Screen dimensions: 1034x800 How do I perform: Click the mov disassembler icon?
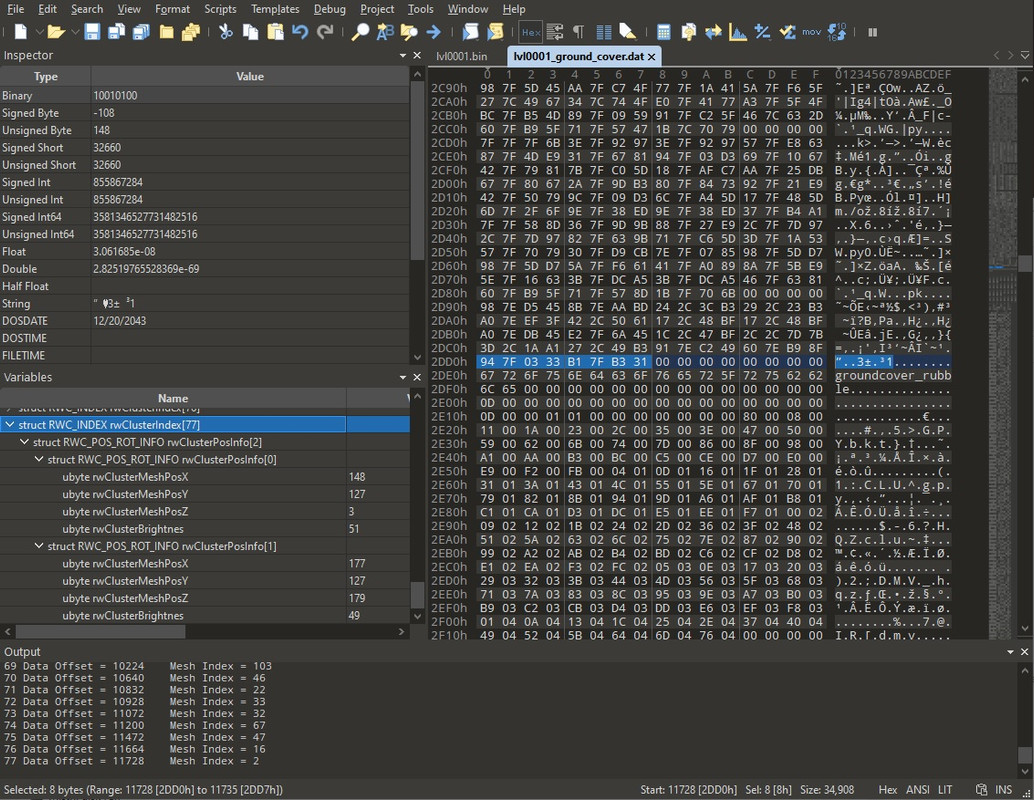click(x=812, y=32)
